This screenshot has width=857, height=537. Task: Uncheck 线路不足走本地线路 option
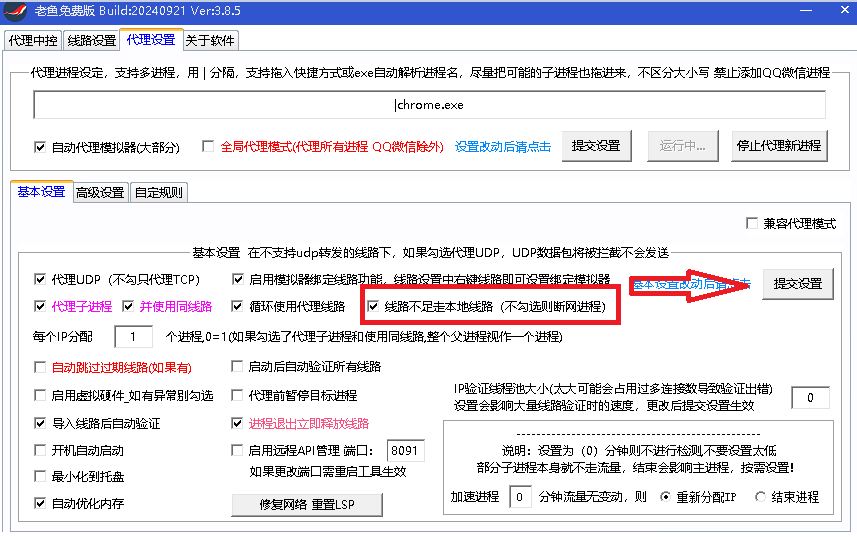coord(374,307)
